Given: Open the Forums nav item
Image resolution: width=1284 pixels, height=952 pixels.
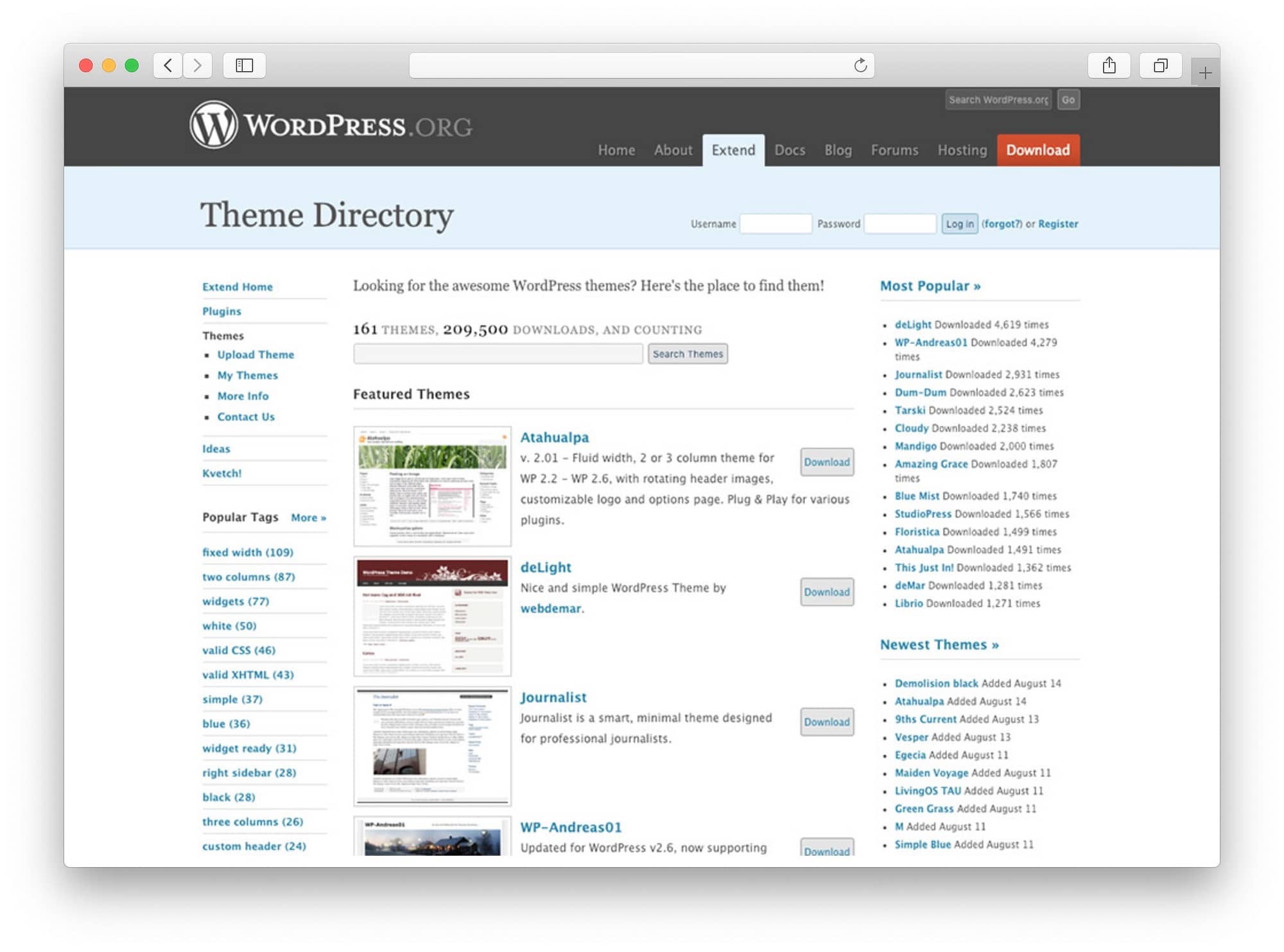Looking at the screenshot, I should coord(894,150).
